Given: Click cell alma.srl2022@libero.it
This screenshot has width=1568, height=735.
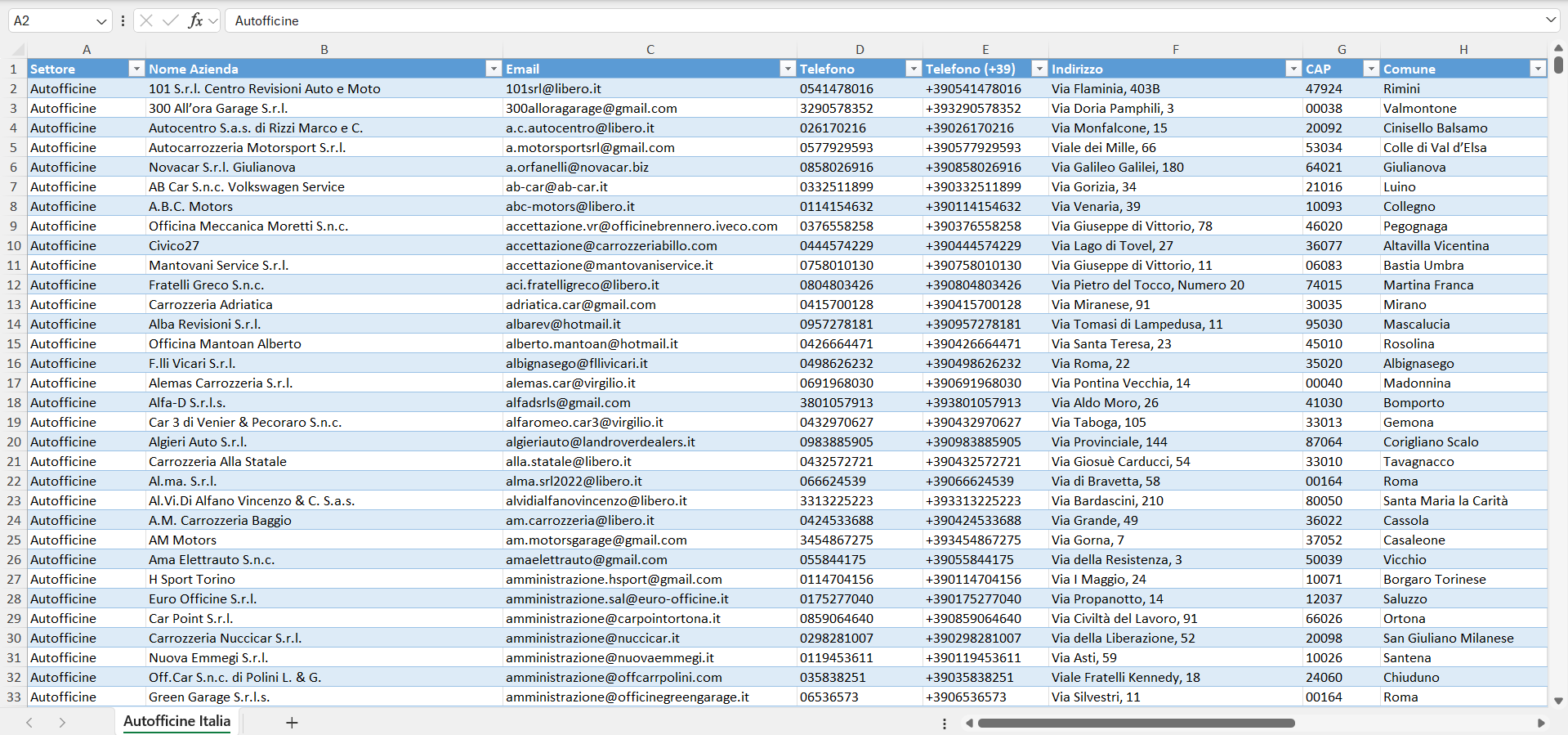Looking at the screenshot, I should pyautogui.click(x=650, y=481).
